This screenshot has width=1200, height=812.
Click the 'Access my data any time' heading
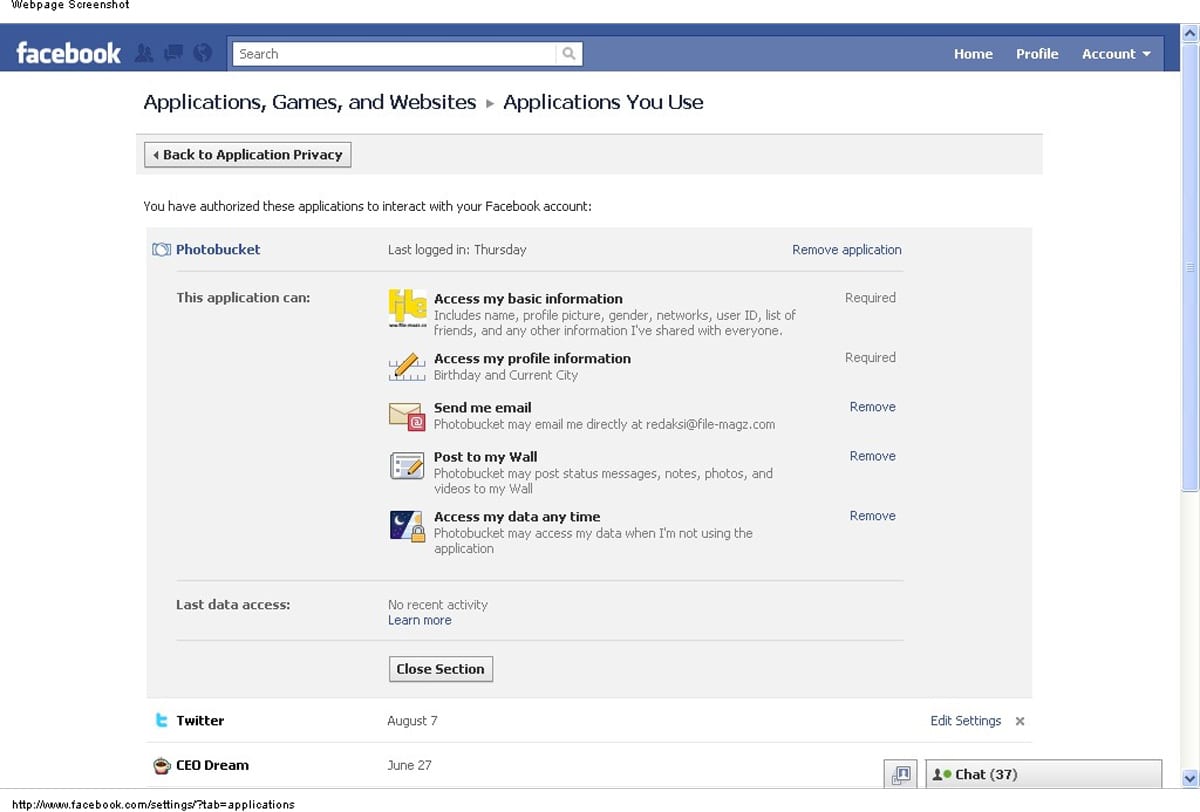(x=517, y=517)
